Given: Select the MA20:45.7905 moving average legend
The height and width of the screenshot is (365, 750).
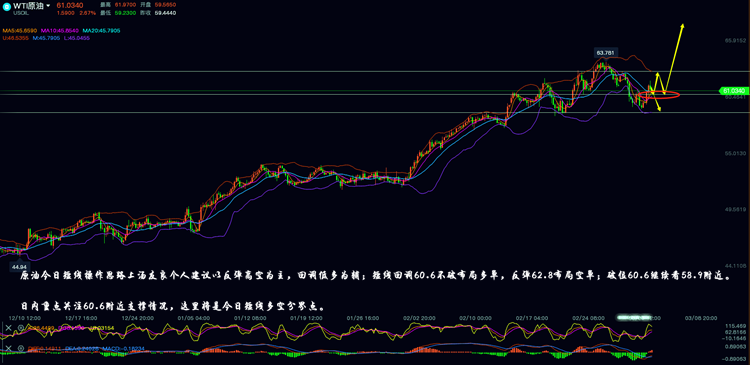Looking at the screenshot, I should pos(101,31).
